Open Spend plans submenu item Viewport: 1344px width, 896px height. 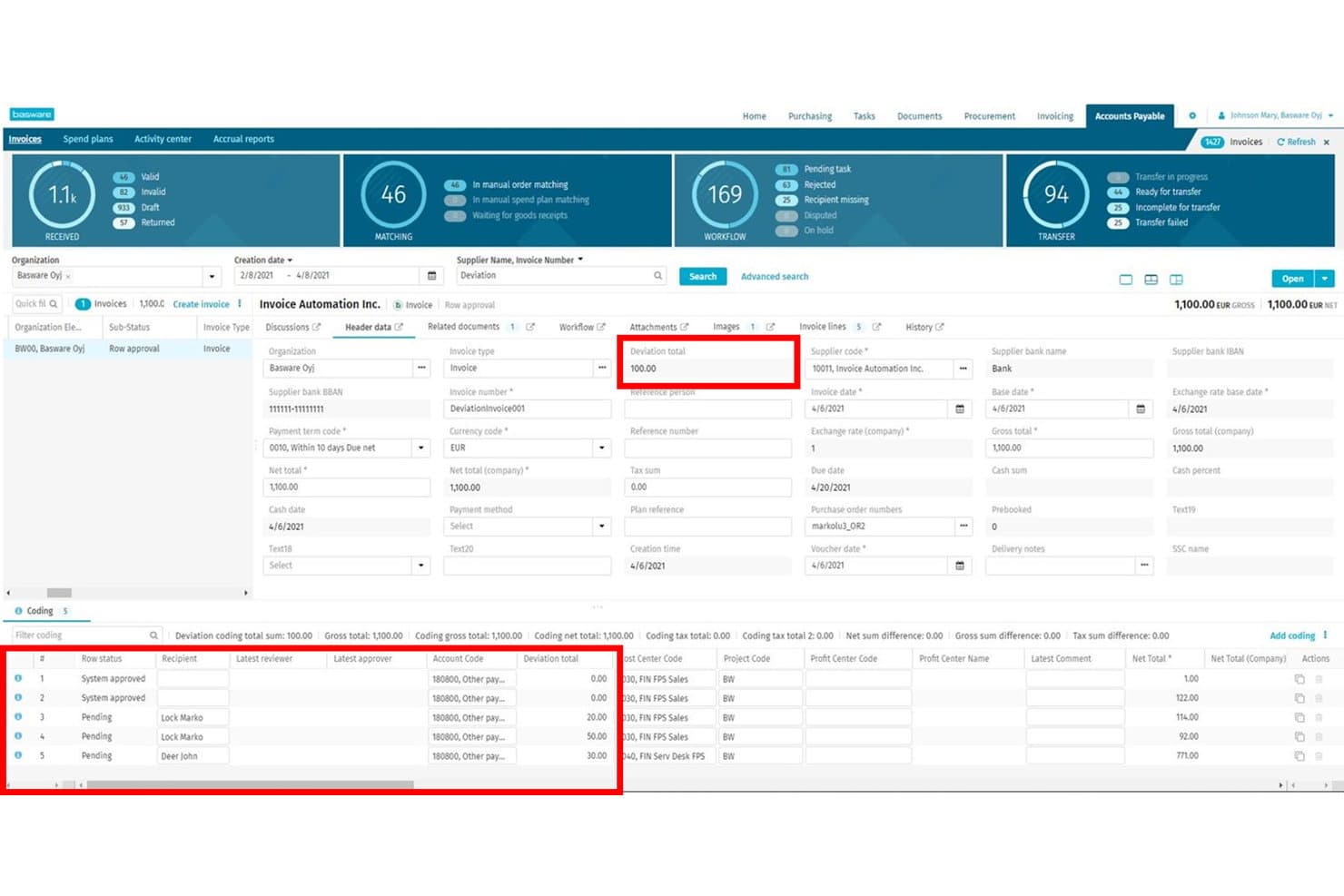point(88,139)
